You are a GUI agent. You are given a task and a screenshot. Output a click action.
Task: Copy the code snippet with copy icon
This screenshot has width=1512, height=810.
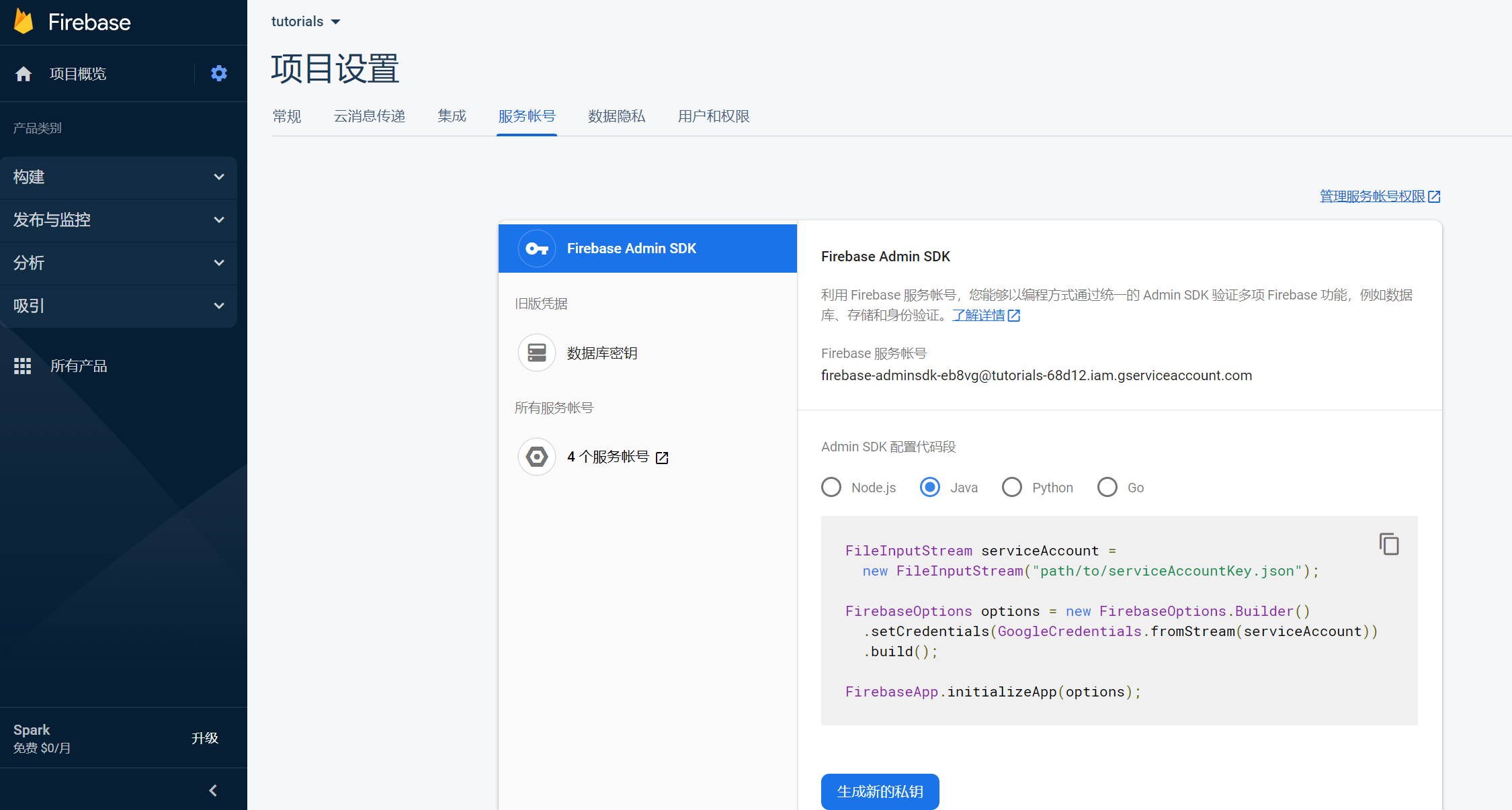1389,544
